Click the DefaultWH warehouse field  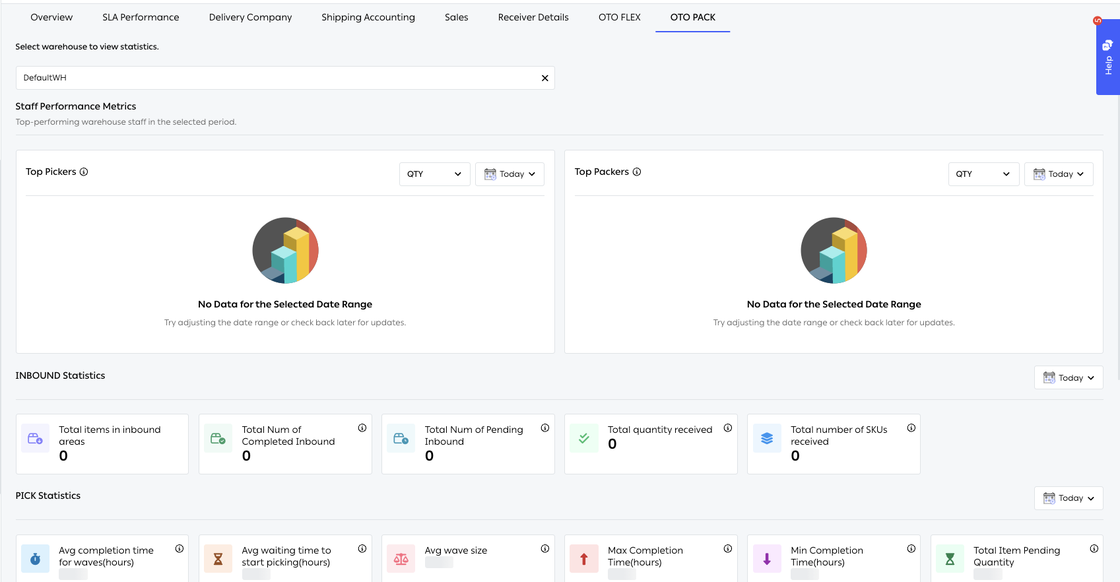click(x=285, y=78)
